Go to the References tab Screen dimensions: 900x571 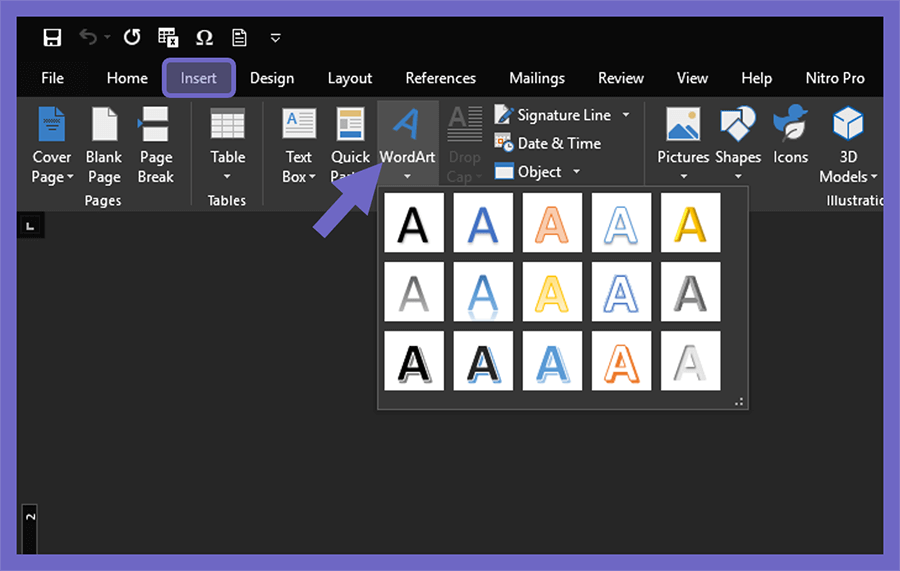click(x=440, y=78)
